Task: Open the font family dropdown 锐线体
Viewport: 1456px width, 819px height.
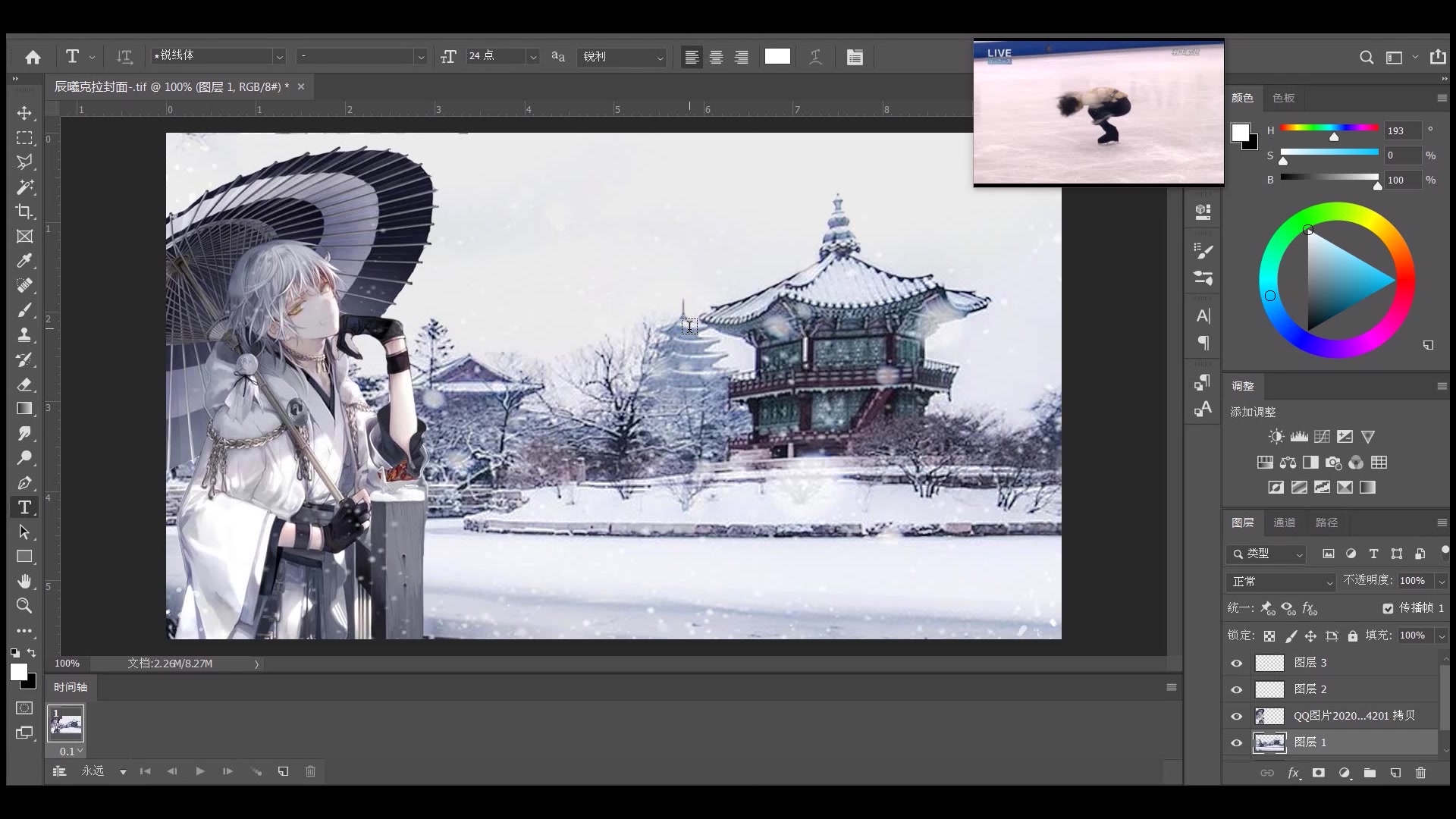Action: click(279, 57)
